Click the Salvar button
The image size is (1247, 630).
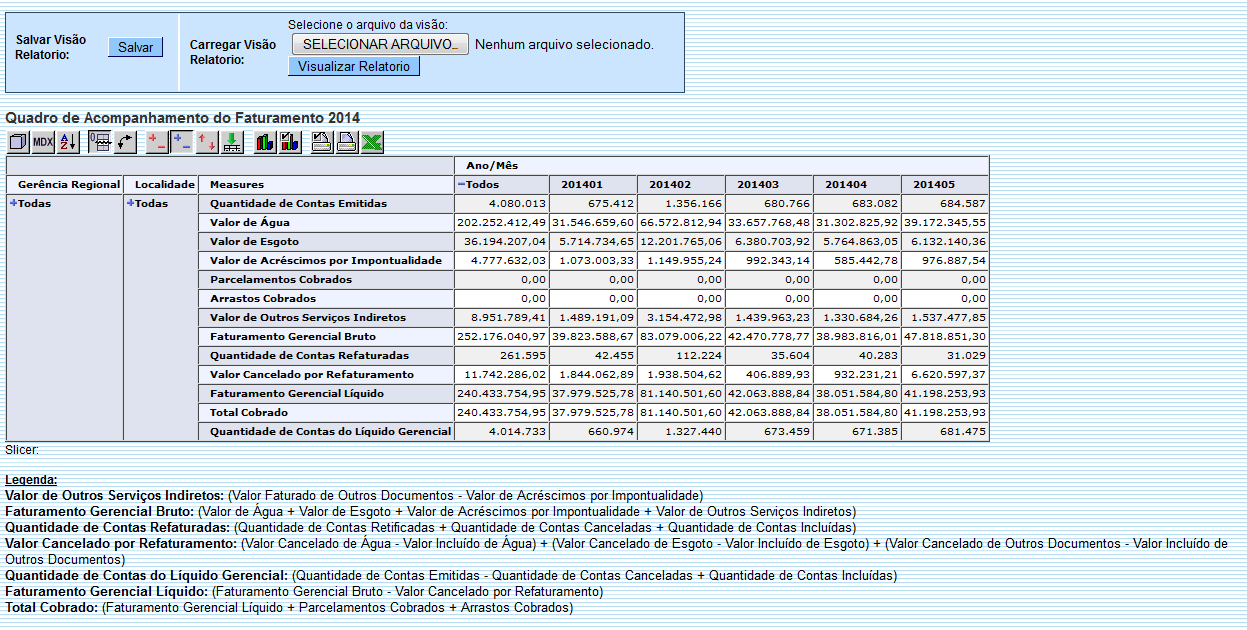click(135, 47)
